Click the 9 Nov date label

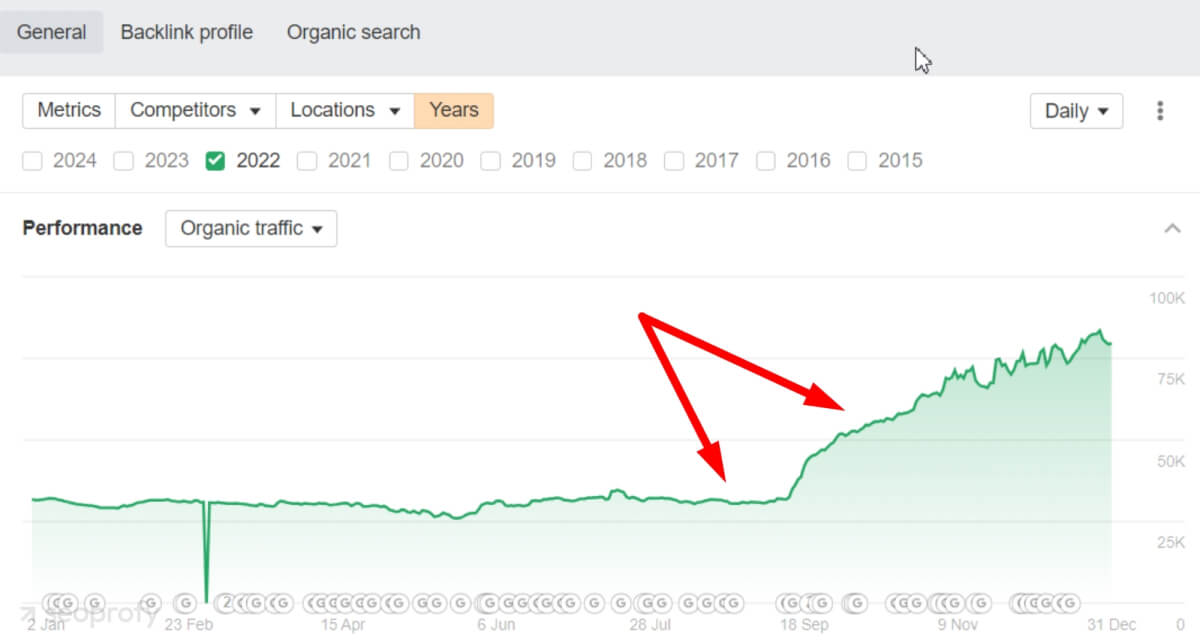click(956, 625)
